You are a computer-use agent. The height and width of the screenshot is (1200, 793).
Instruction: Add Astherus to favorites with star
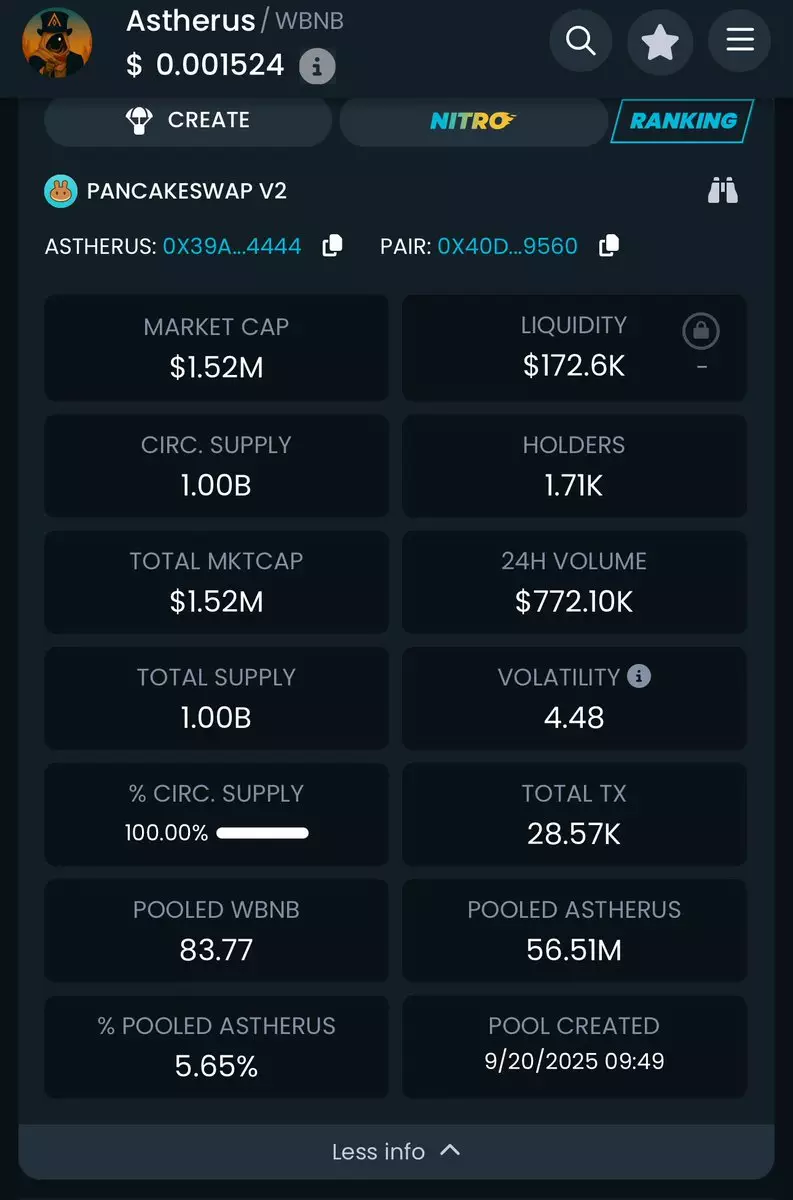[x=660, y=41]
